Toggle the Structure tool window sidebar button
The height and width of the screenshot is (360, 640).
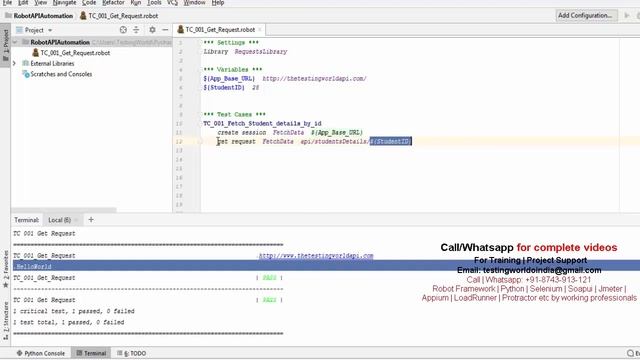coord(5,321)
